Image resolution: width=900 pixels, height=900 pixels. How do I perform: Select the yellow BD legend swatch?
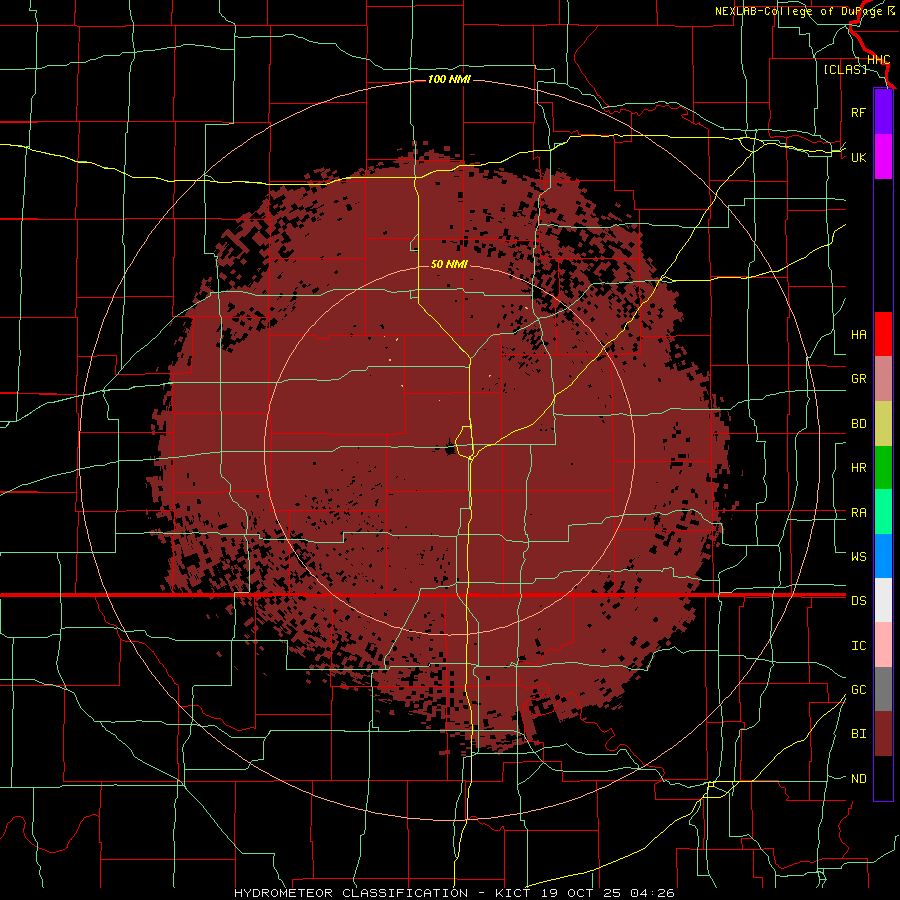883,424
